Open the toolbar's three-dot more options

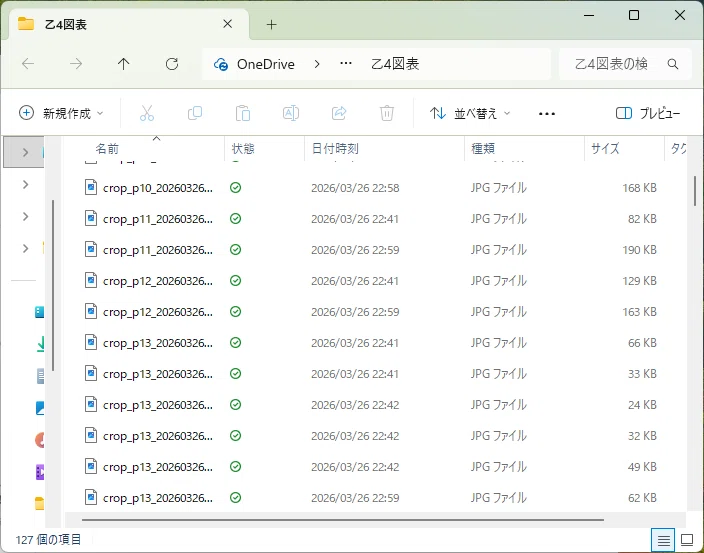(x=546, y=114)
